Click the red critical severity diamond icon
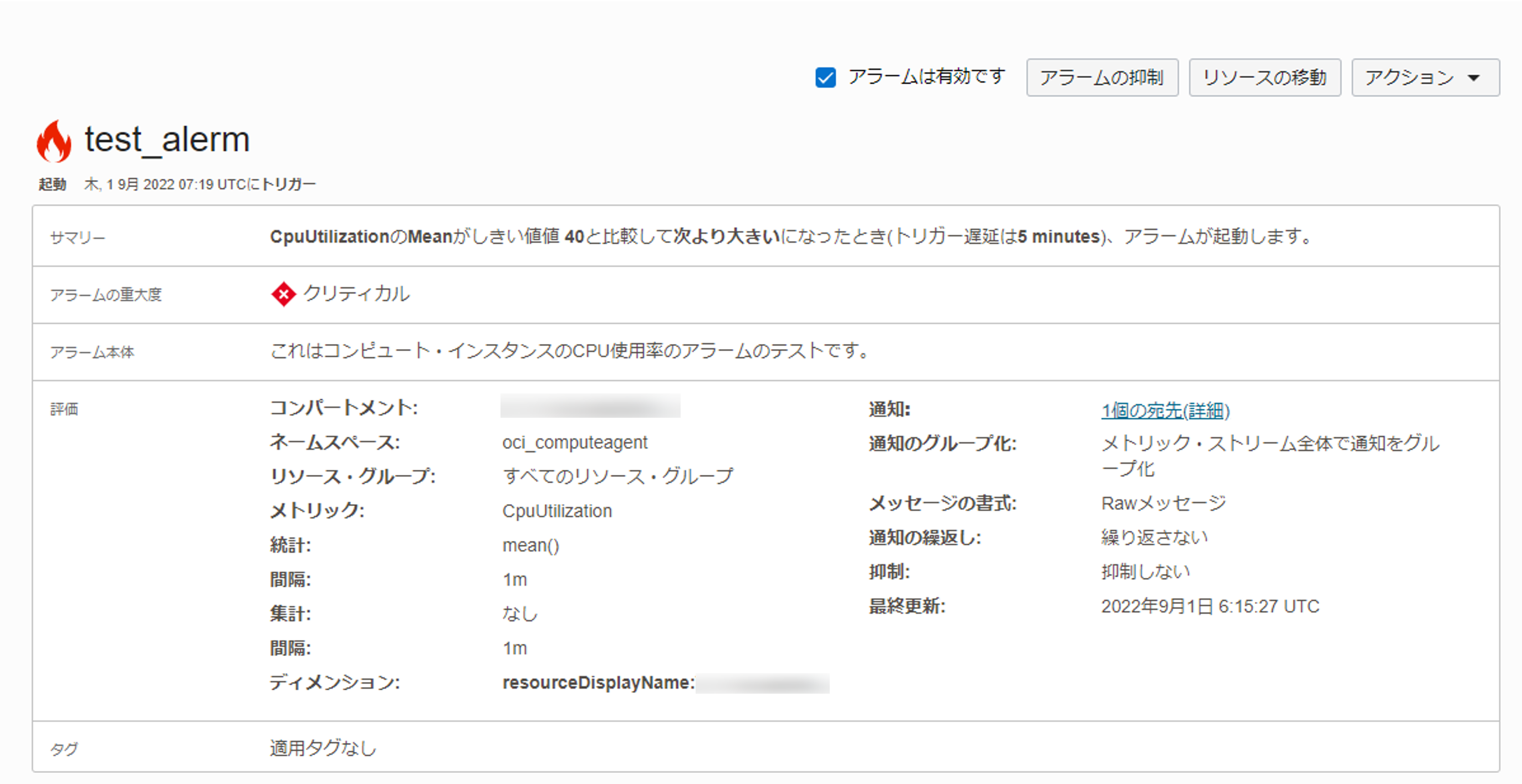Image resolution: width=1522 pixels, height=784 pixels. tap(284, 294)
